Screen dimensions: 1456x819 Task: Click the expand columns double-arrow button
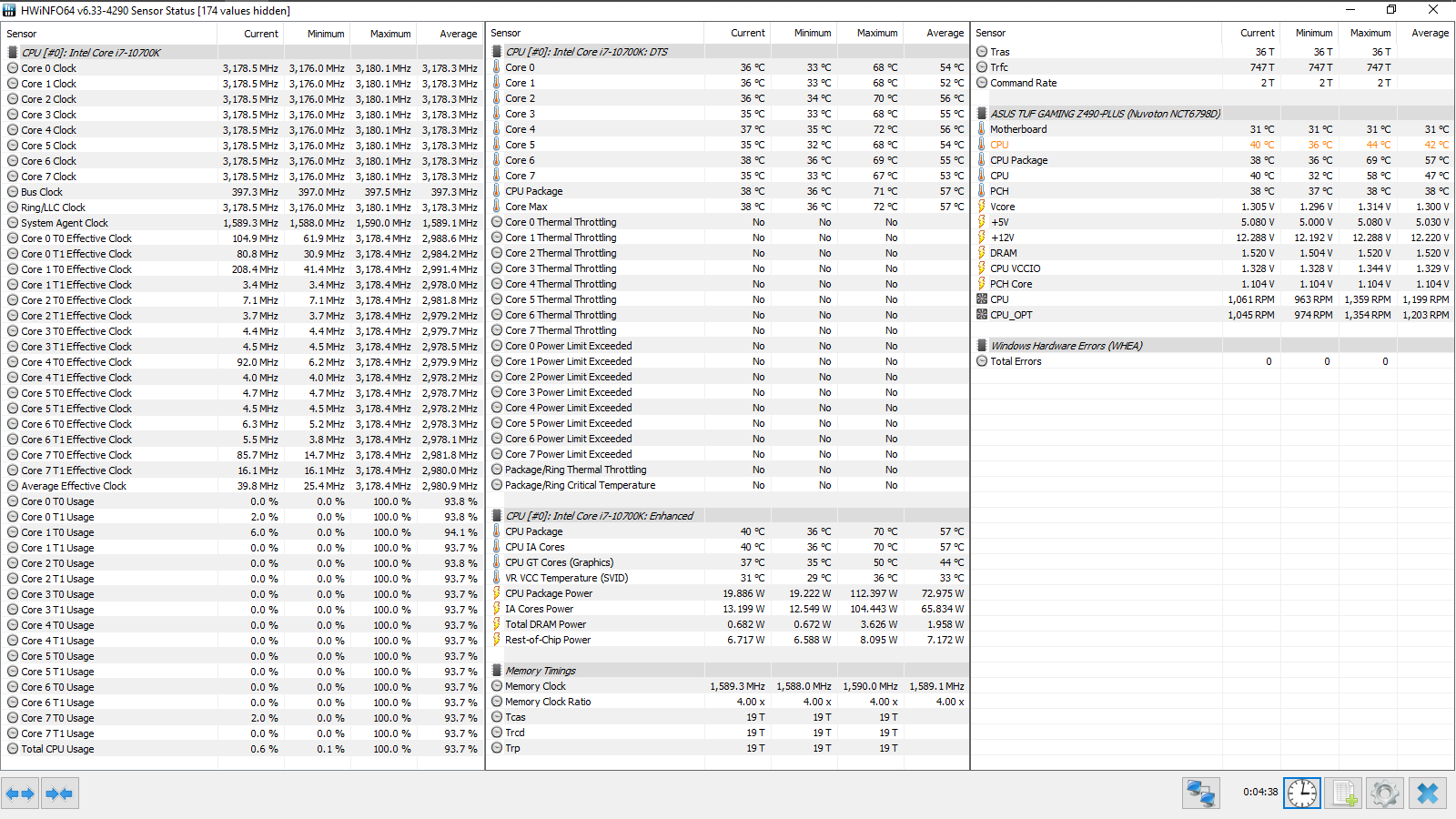20,794
